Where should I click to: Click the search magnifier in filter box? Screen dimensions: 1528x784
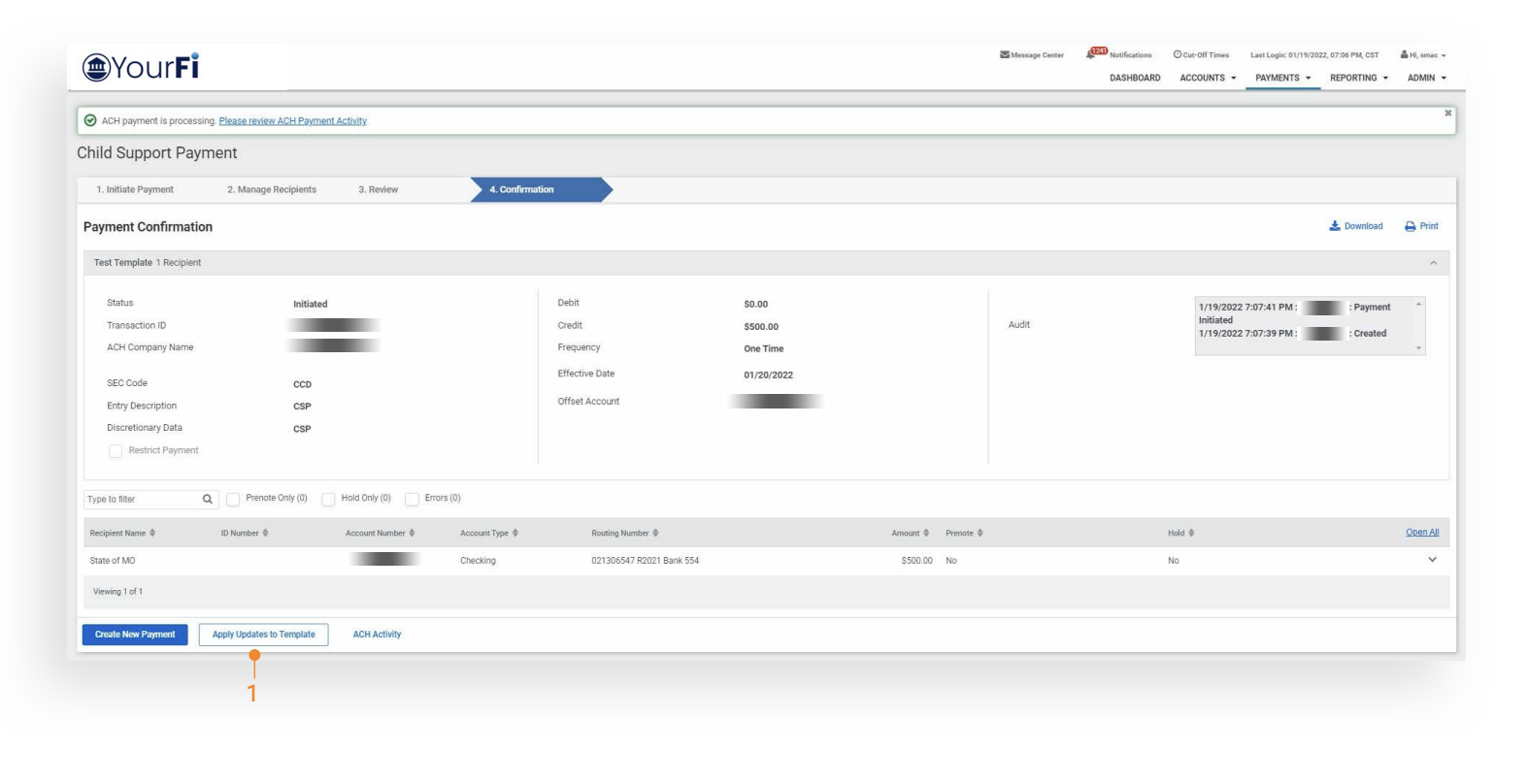coord(207,500)
